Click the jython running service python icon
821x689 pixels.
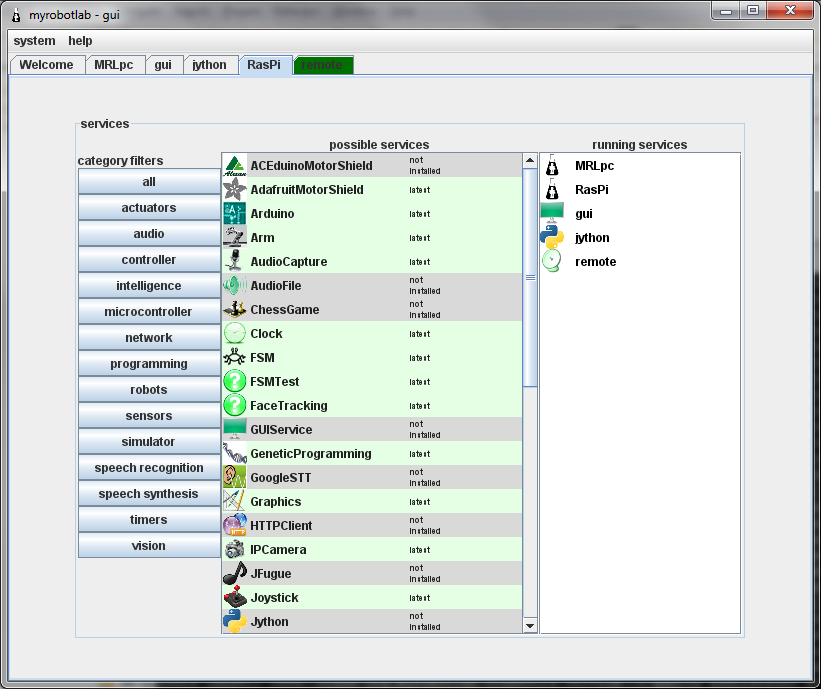coord(552,238)
